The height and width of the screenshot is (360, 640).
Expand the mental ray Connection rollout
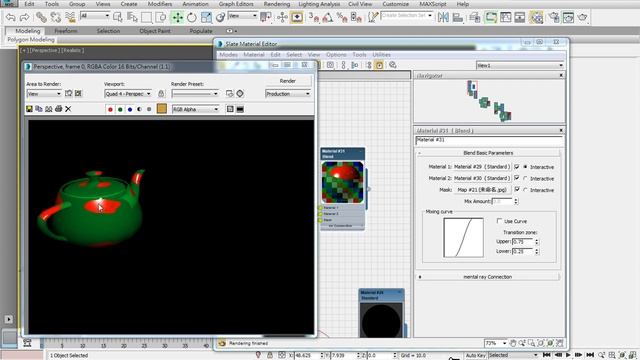click(488, 277)
